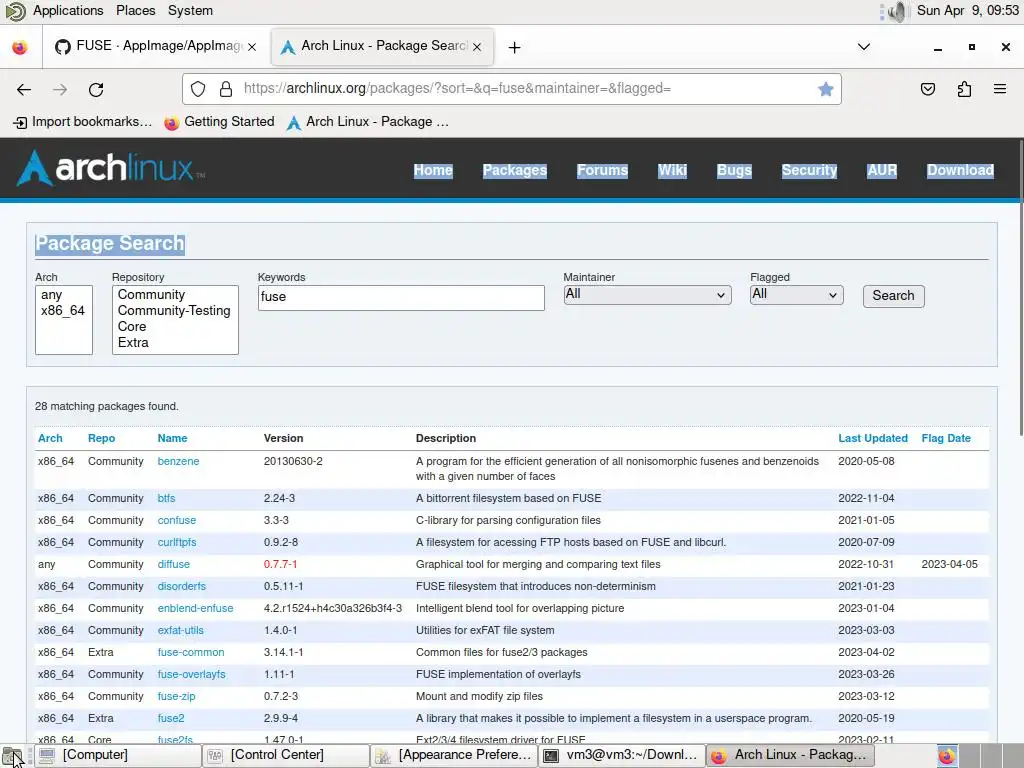Open volume control in system tray

coord(899,11)
